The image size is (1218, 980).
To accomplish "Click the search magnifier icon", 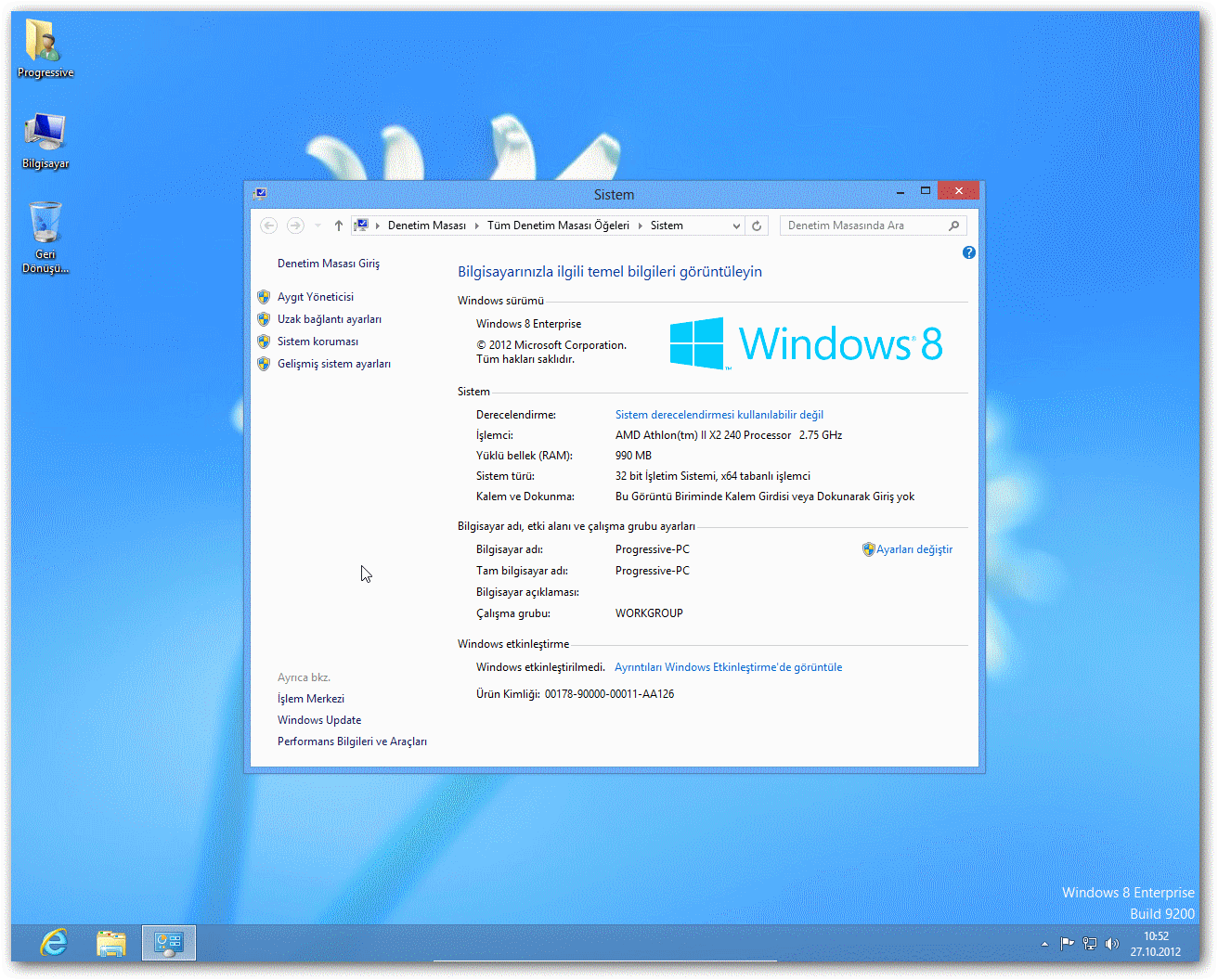I will [953, 226].
